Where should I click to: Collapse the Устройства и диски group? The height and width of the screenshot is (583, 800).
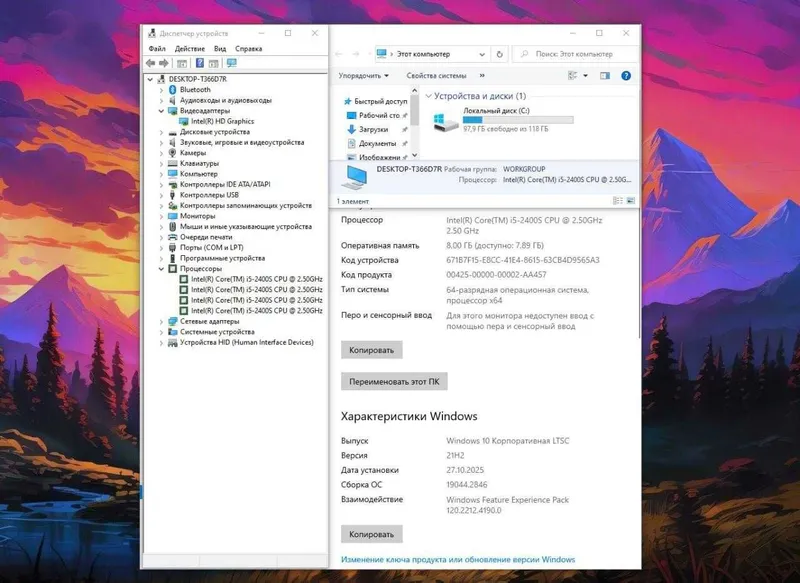(x=429, y=96)
